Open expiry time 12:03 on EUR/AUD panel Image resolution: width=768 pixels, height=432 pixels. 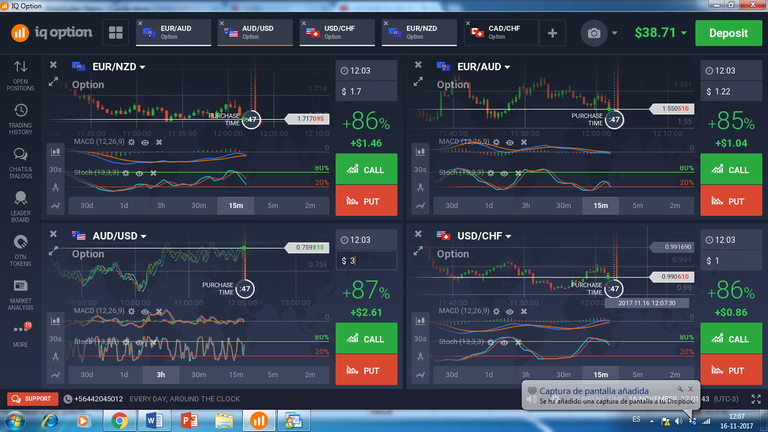731,71
